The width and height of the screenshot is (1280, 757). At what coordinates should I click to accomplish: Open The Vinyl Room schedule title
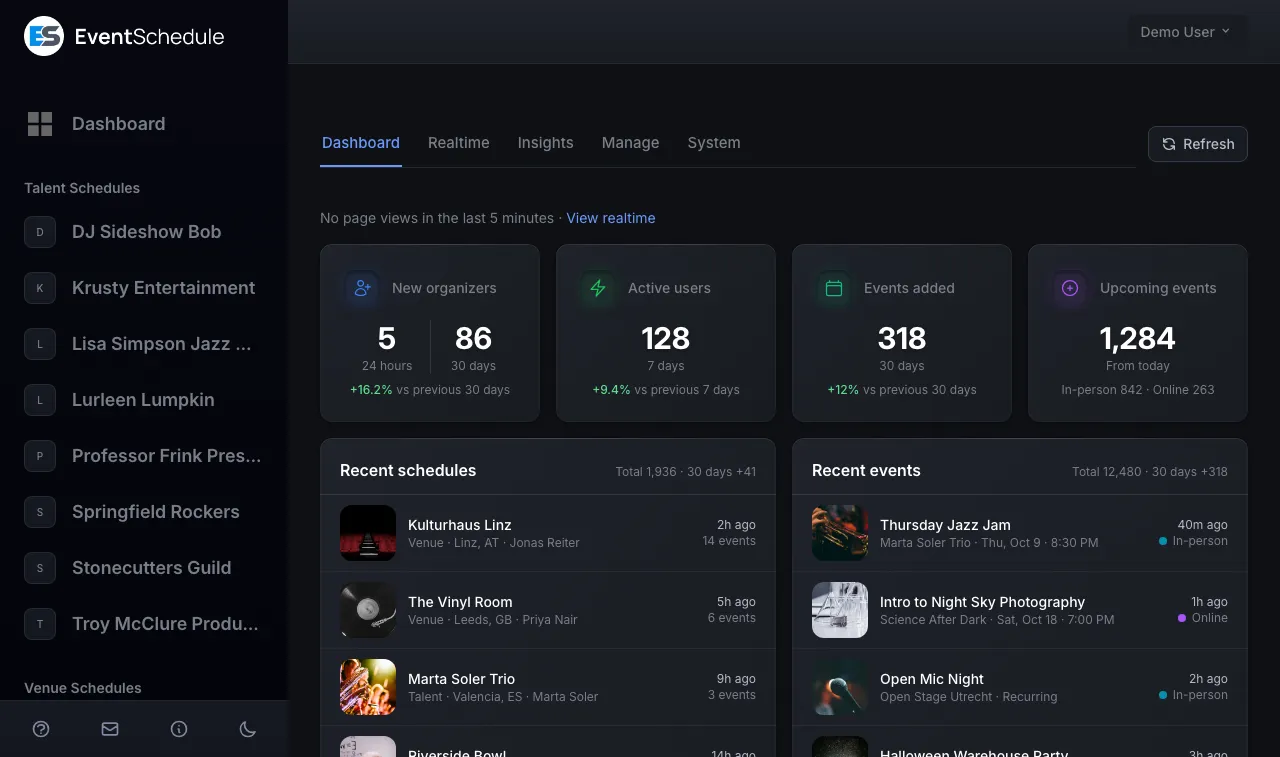point(460,602)
